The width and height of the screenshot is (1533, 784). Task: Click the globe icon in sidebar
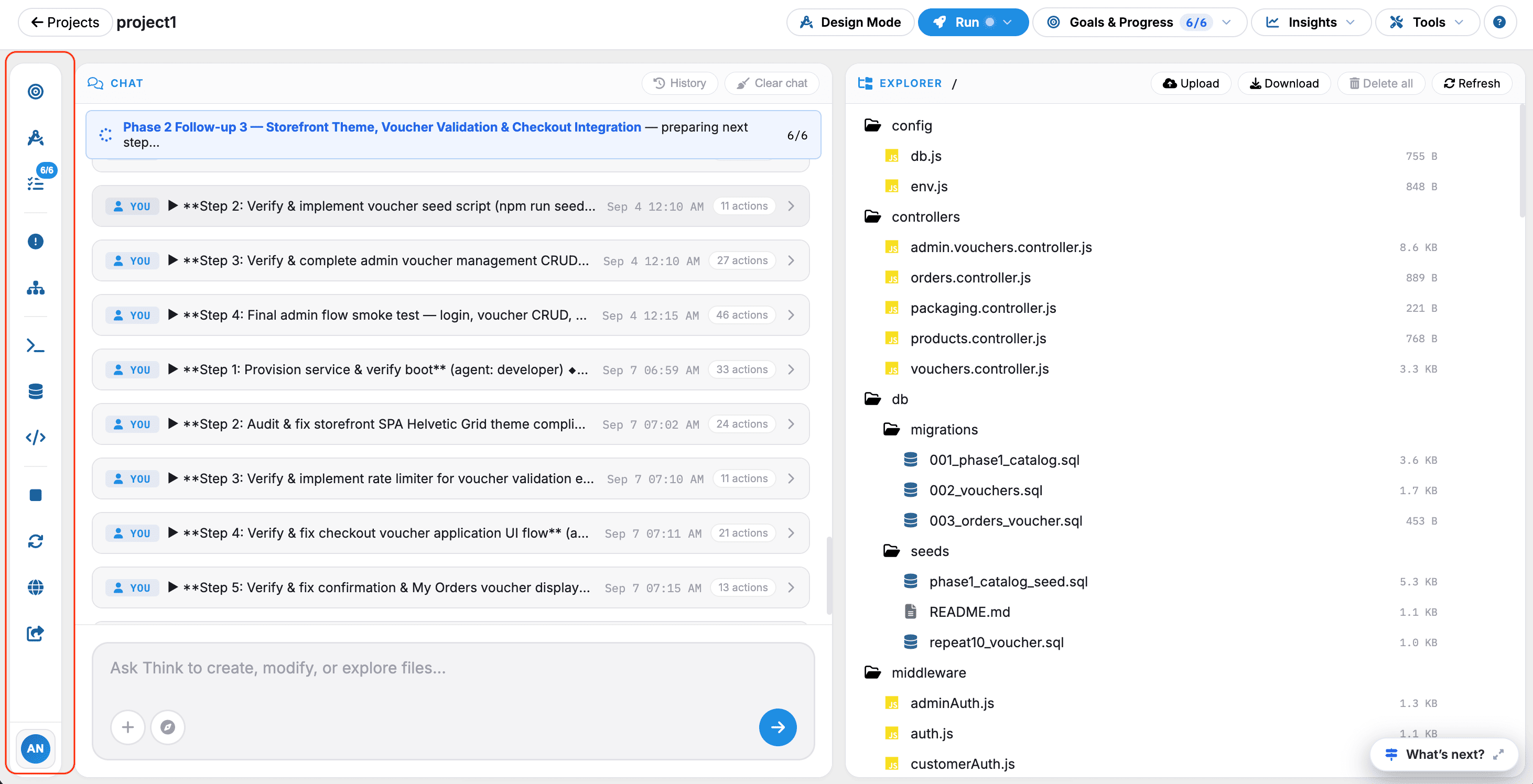point(36,587)
